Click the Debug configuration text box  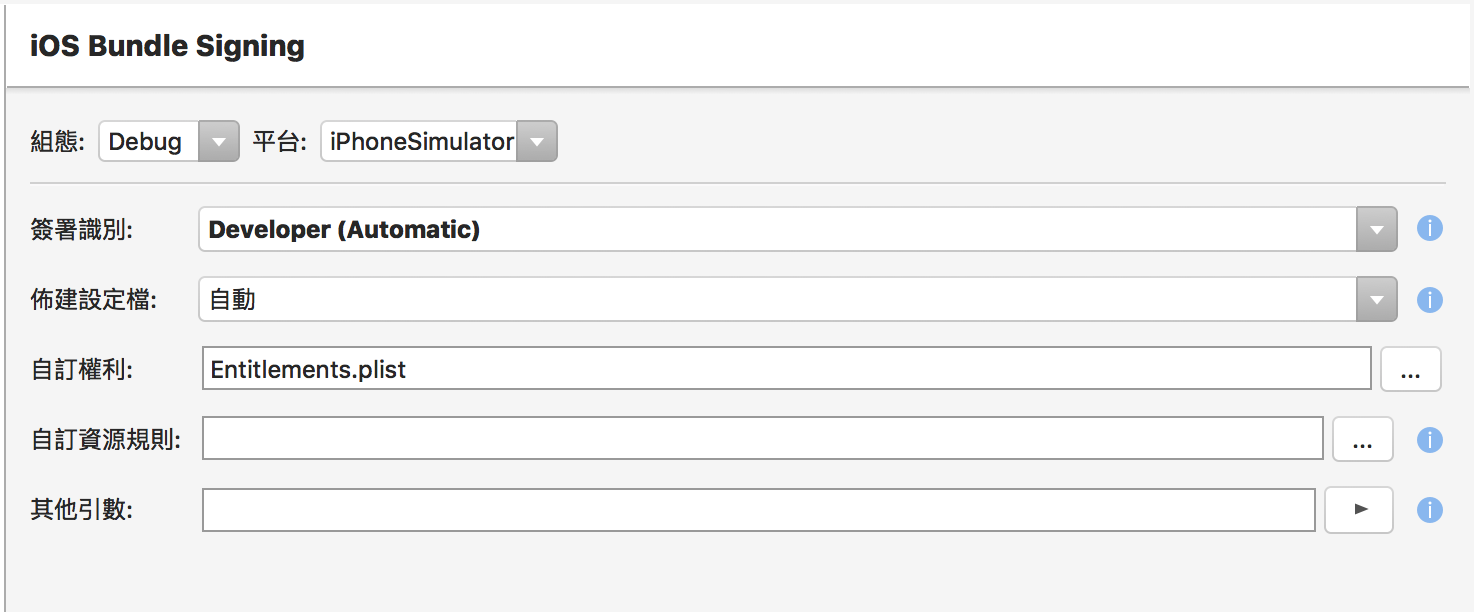coord(149,141)
